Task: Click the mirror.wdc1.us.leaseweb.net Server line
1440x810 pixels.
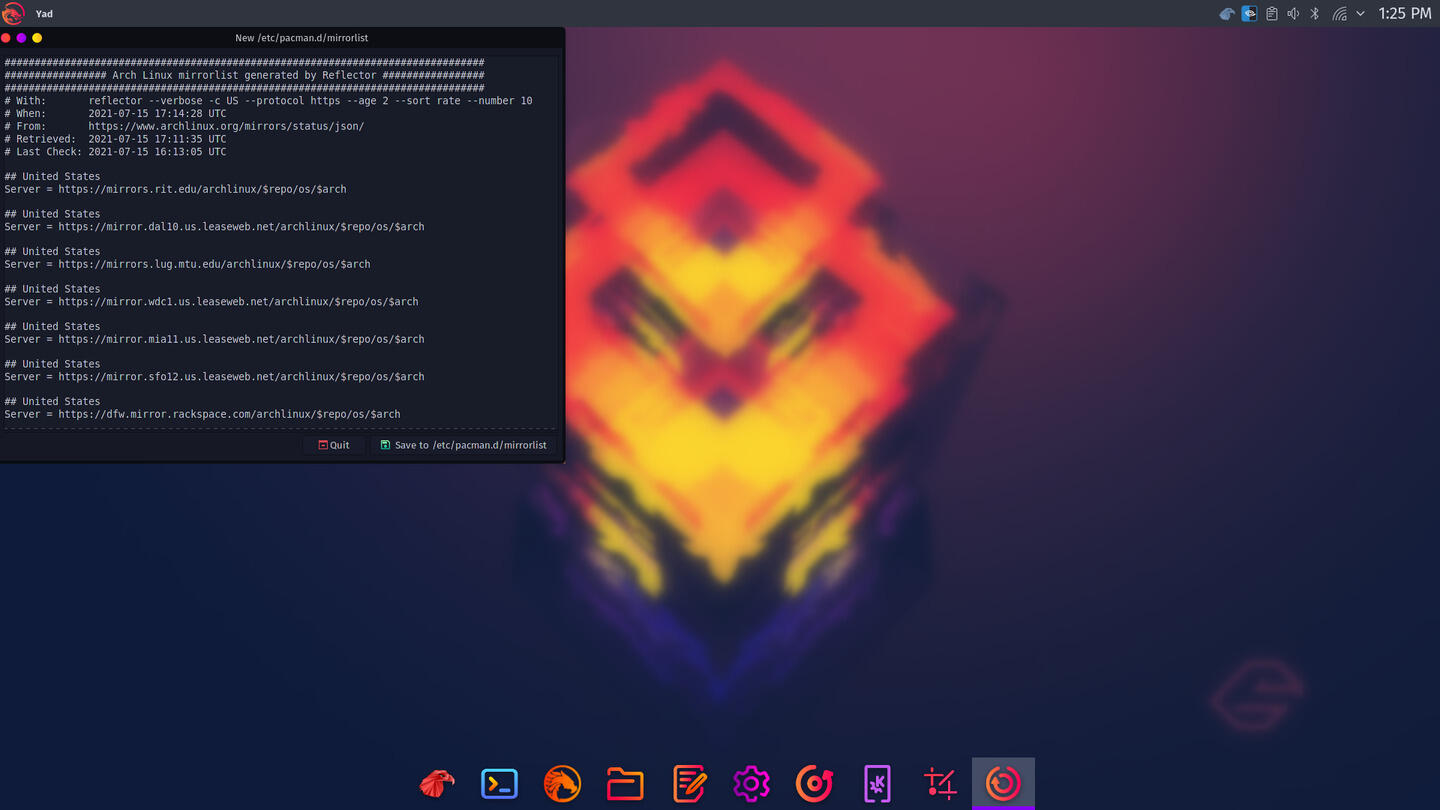Action: click(x=211, y=302)
